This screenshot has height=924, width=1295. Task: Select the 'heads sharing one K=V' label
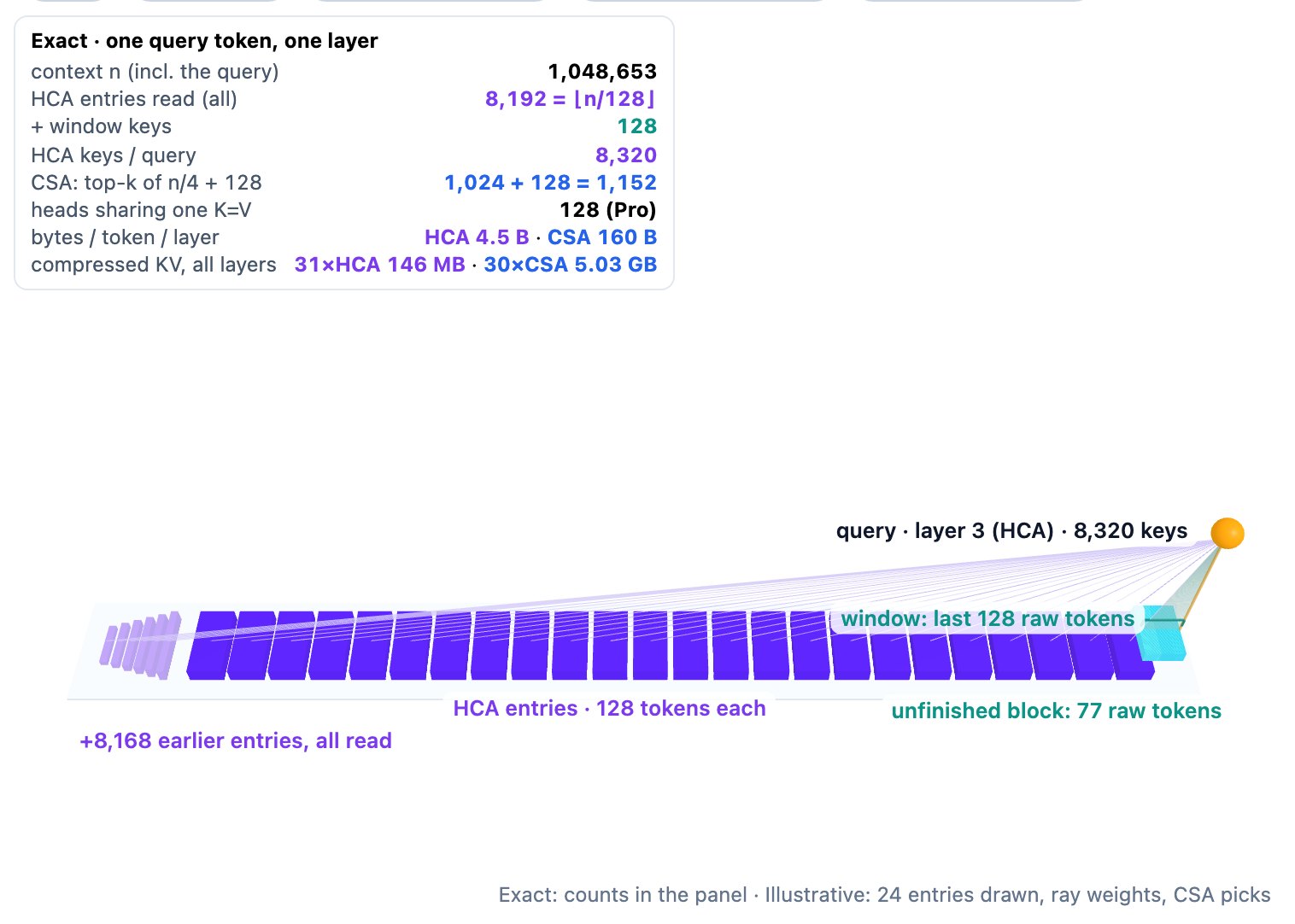pyautogui.click(x=141, y=210)
